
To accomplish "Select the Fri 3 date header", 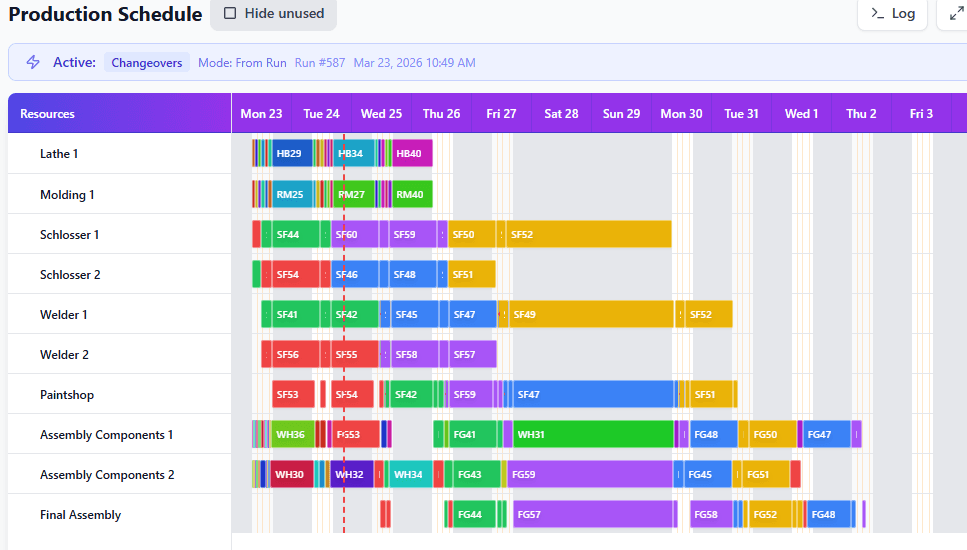I will point(921,113).
